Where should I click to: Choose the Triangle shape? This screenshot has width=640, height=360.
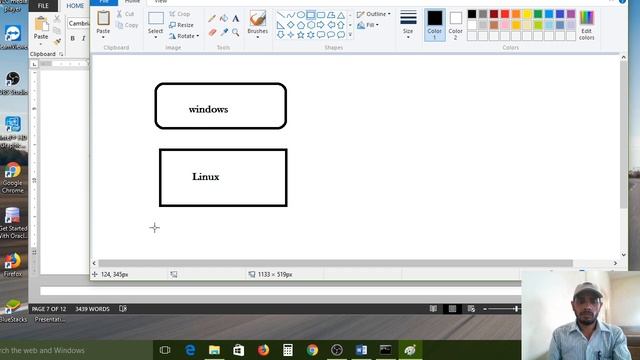tap(341, 15)
